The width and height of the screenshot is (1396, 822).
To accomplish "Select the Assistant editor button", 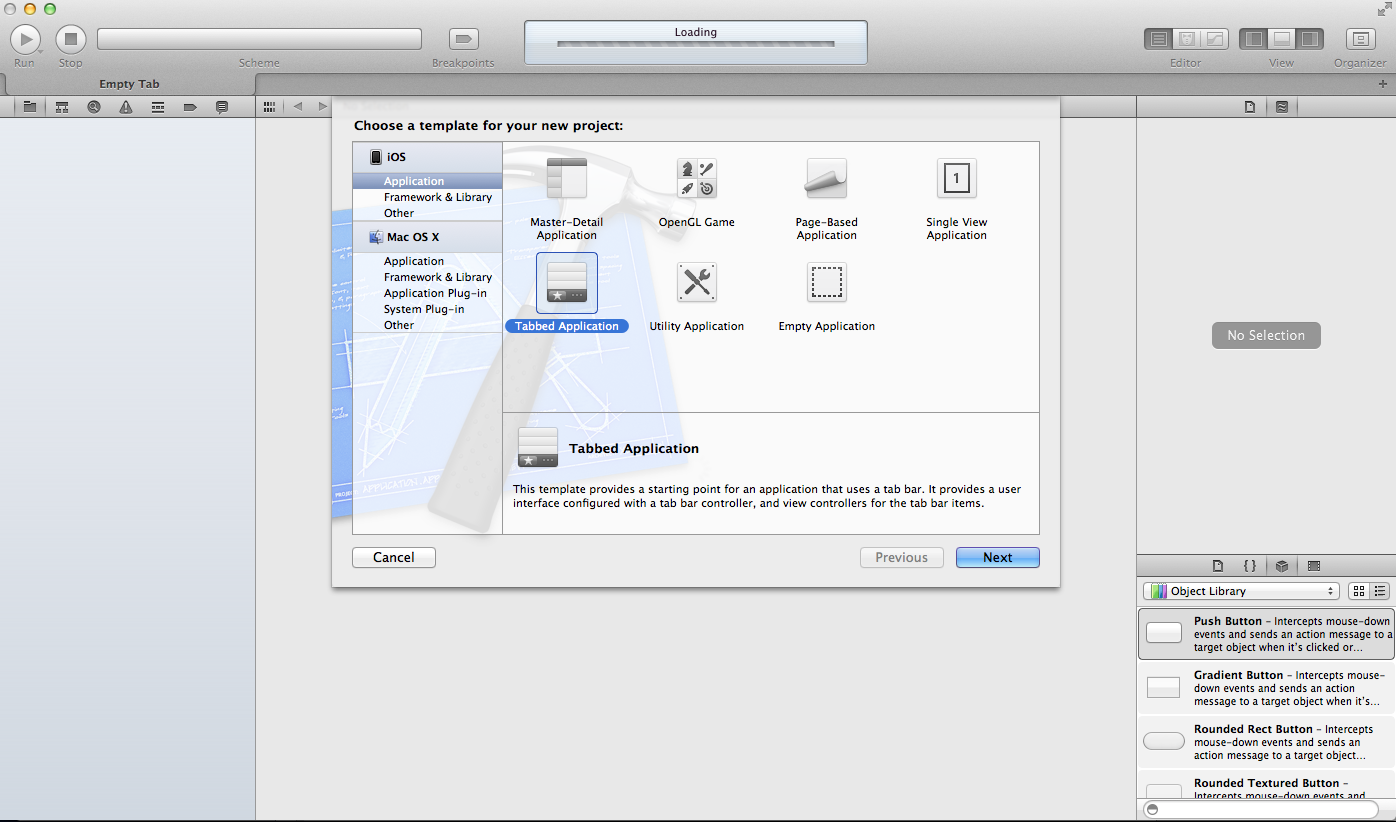I will click(1187, 39).
